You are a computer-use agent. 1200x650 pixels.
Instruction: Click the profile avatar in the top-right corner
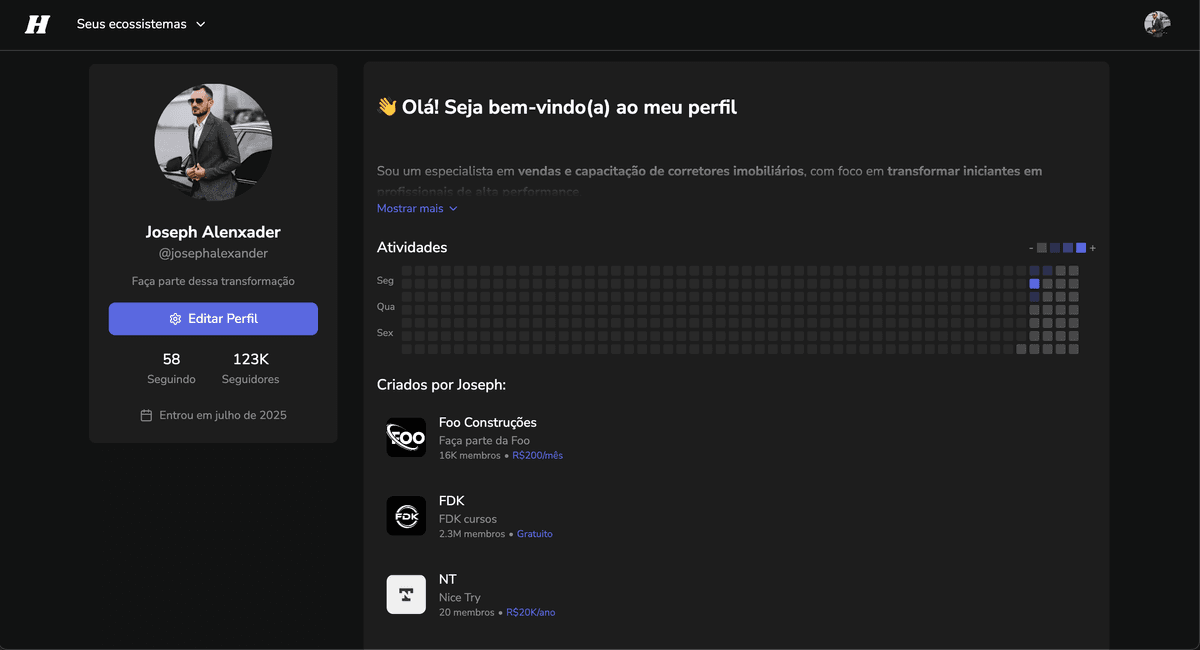click(x=1157, y=23)
